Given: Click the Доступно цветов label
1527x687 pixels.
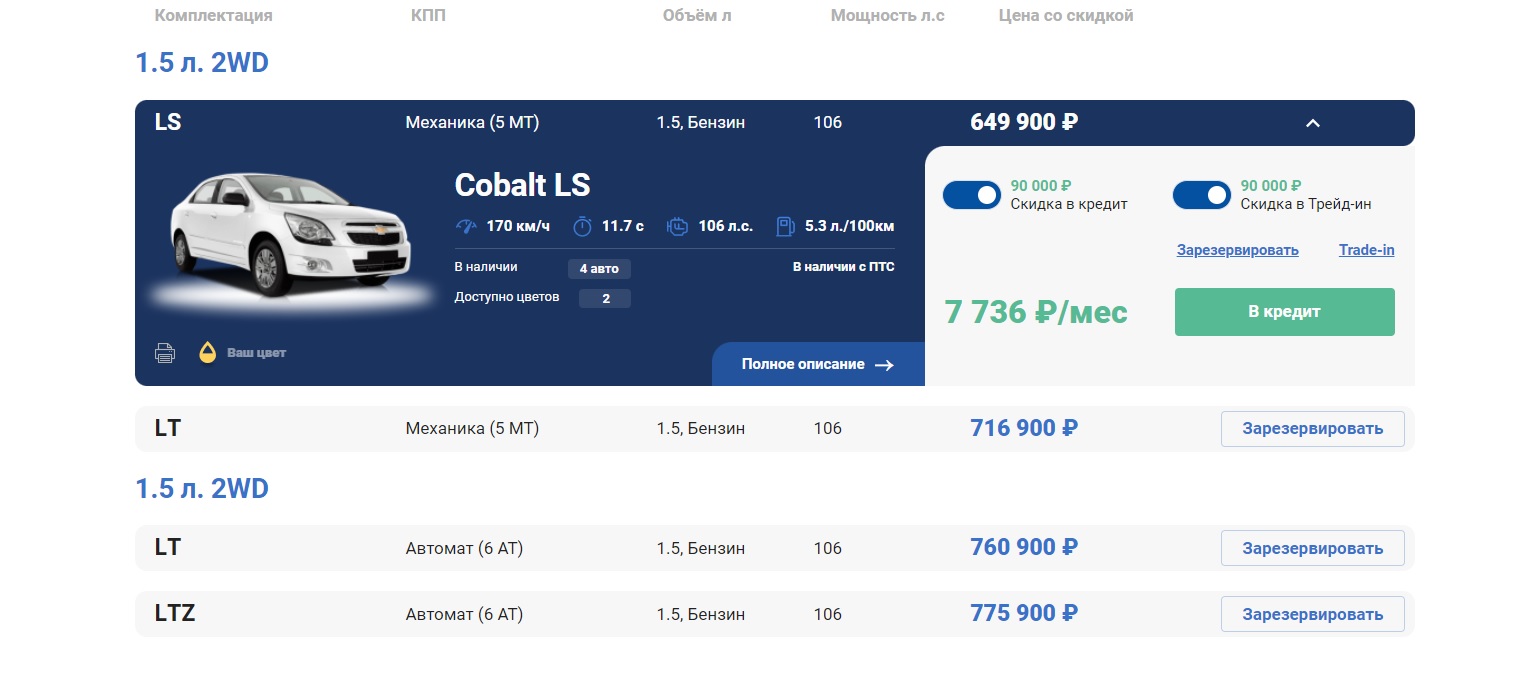Looking at the screenshot, I should pyautogui.click(x=507, y=297).
